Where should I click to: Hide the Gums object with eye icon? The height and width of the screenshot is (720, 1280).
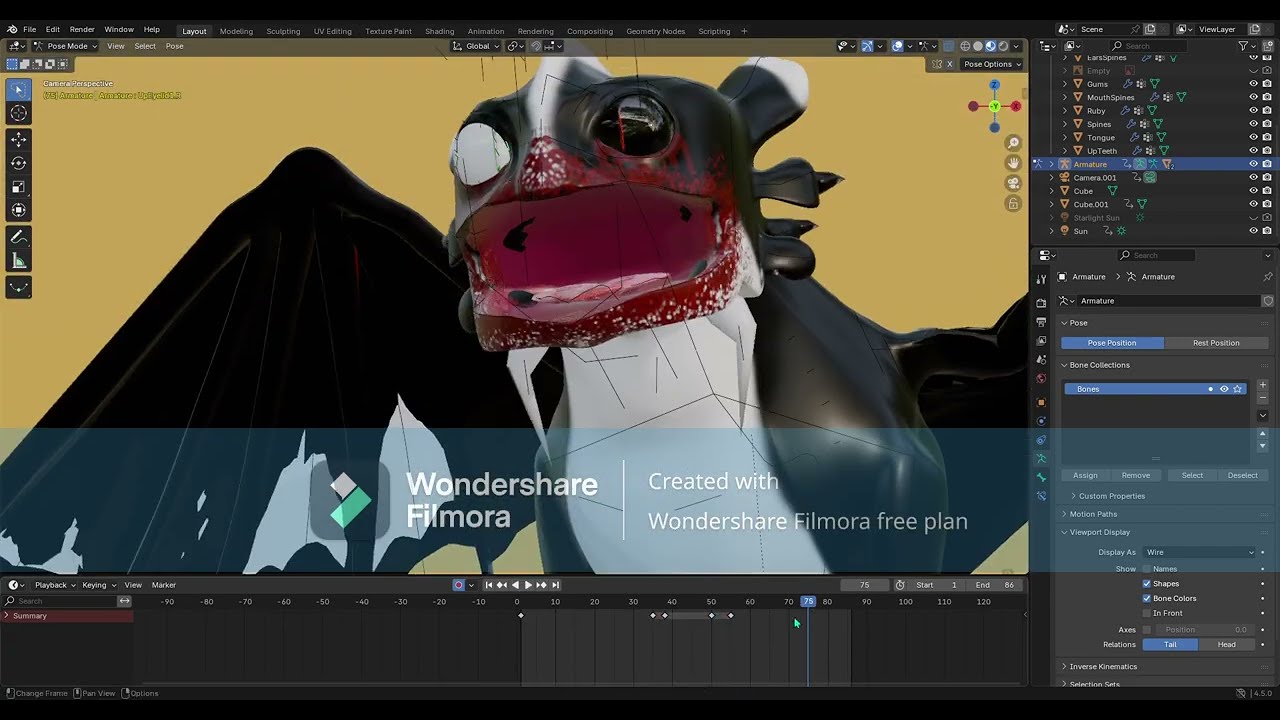(x=1253, y=84)
